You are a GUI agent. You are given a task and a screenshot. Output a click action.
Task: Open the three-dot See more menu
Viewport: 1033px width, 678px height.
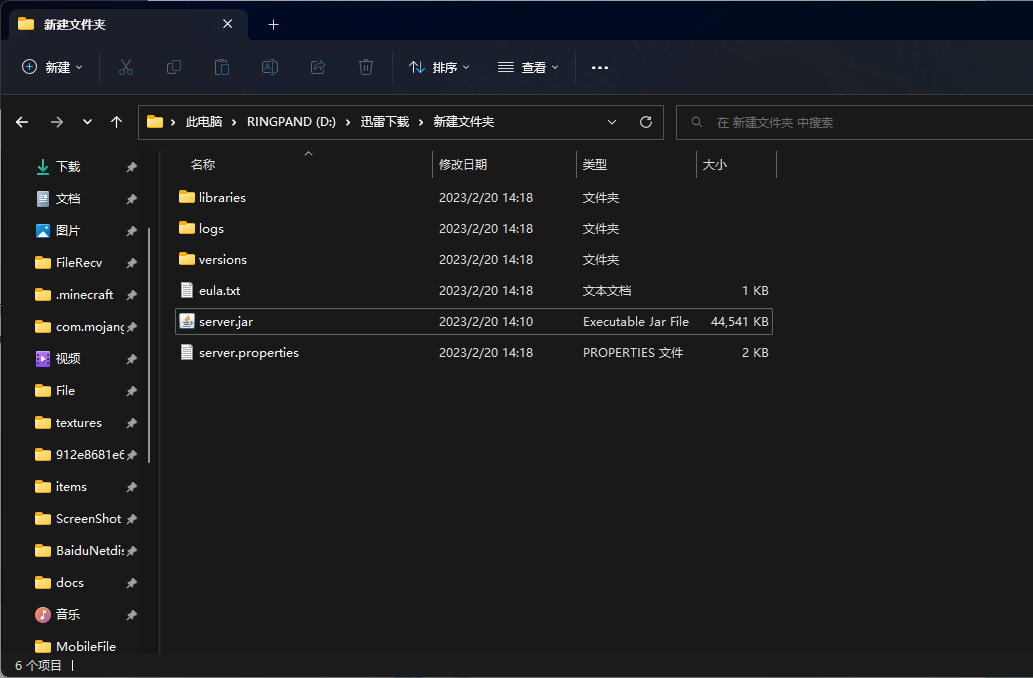600,67
